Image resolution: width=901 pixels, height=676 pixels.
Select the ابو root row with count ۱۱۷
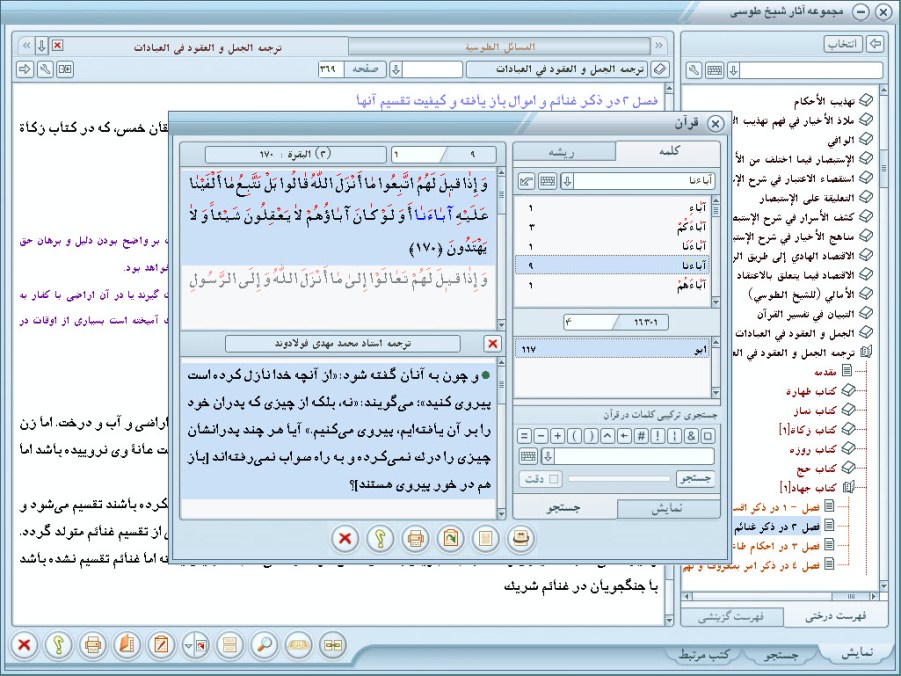click(613, 349)
